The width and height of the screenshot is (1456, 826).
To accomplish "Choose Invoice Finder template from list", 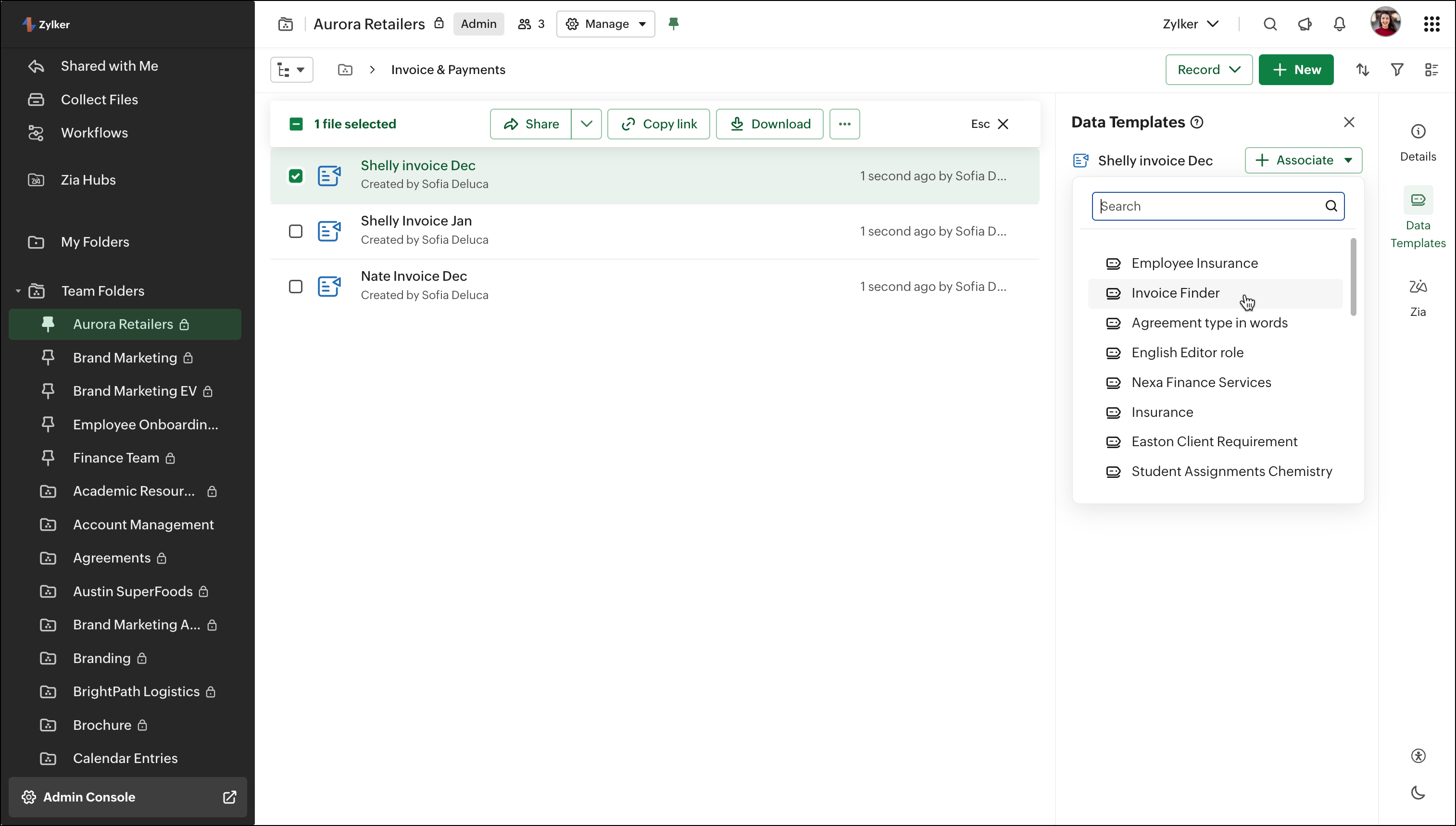I will pos(1175,293).
